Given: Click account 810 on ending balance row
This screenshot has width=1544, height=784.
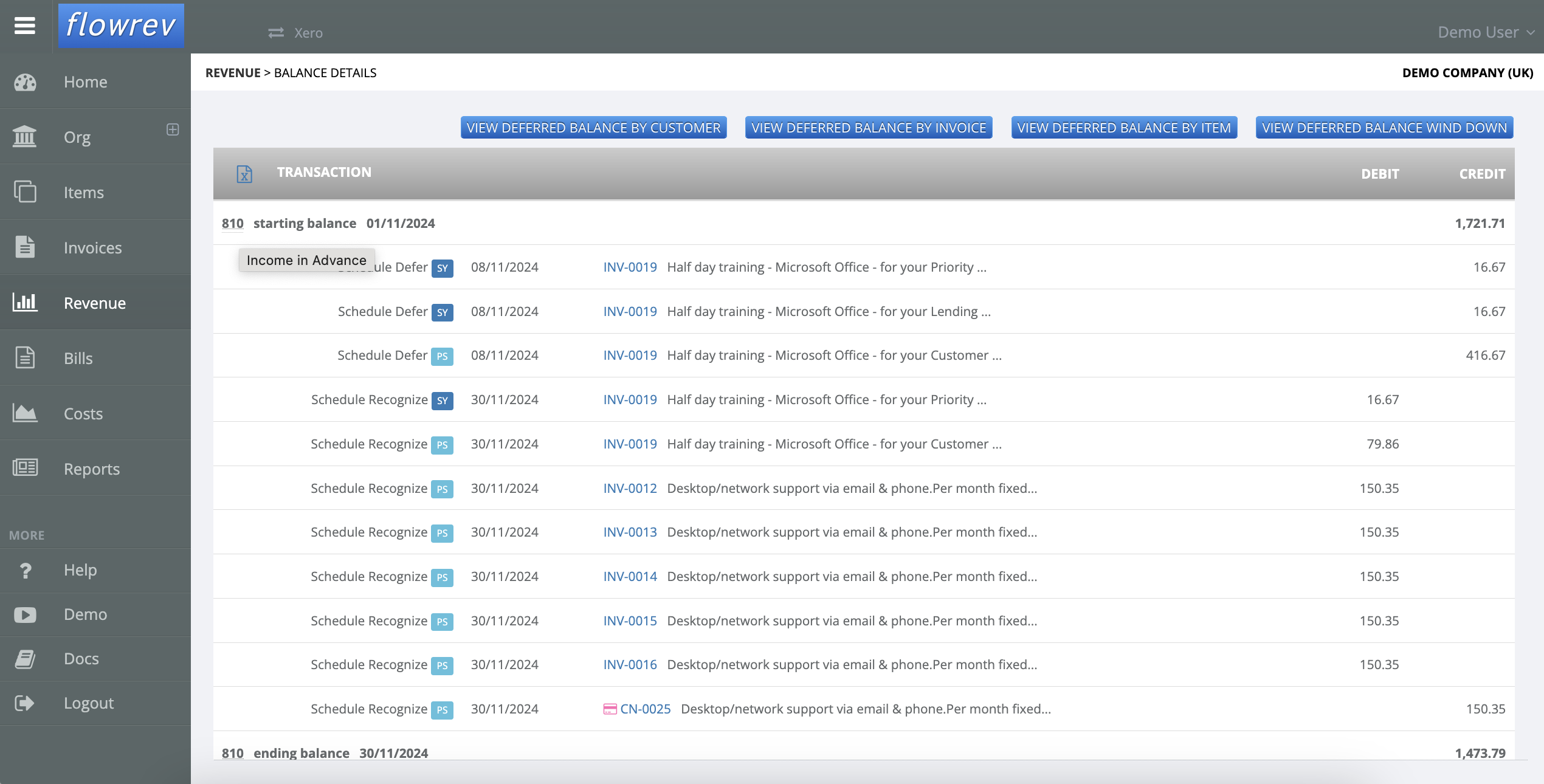Looking at the screenshot, I should click(232, 753).
